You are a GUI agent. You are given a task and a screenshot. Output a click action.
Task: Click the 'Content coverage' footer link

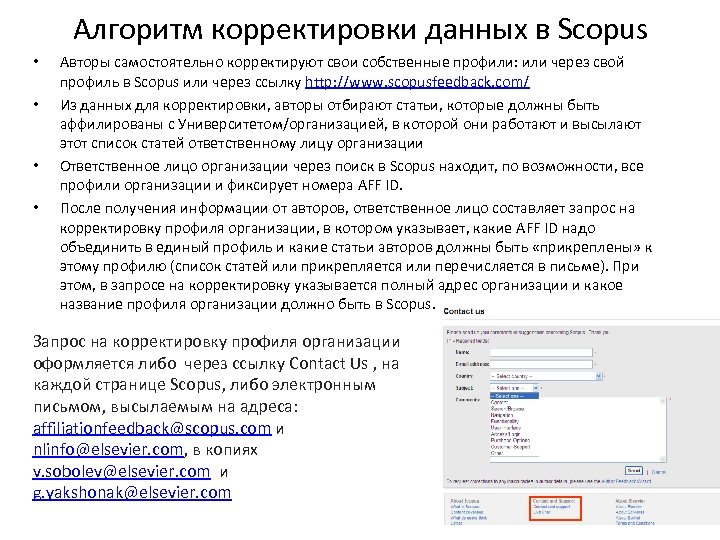pos(467,512)
